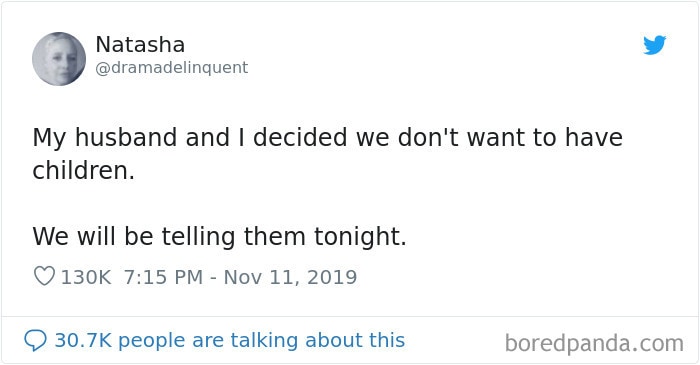Click the word "decided" in the tweet
Image resolution: width=700 pixels, height=365 pixels.
[300, 137]
